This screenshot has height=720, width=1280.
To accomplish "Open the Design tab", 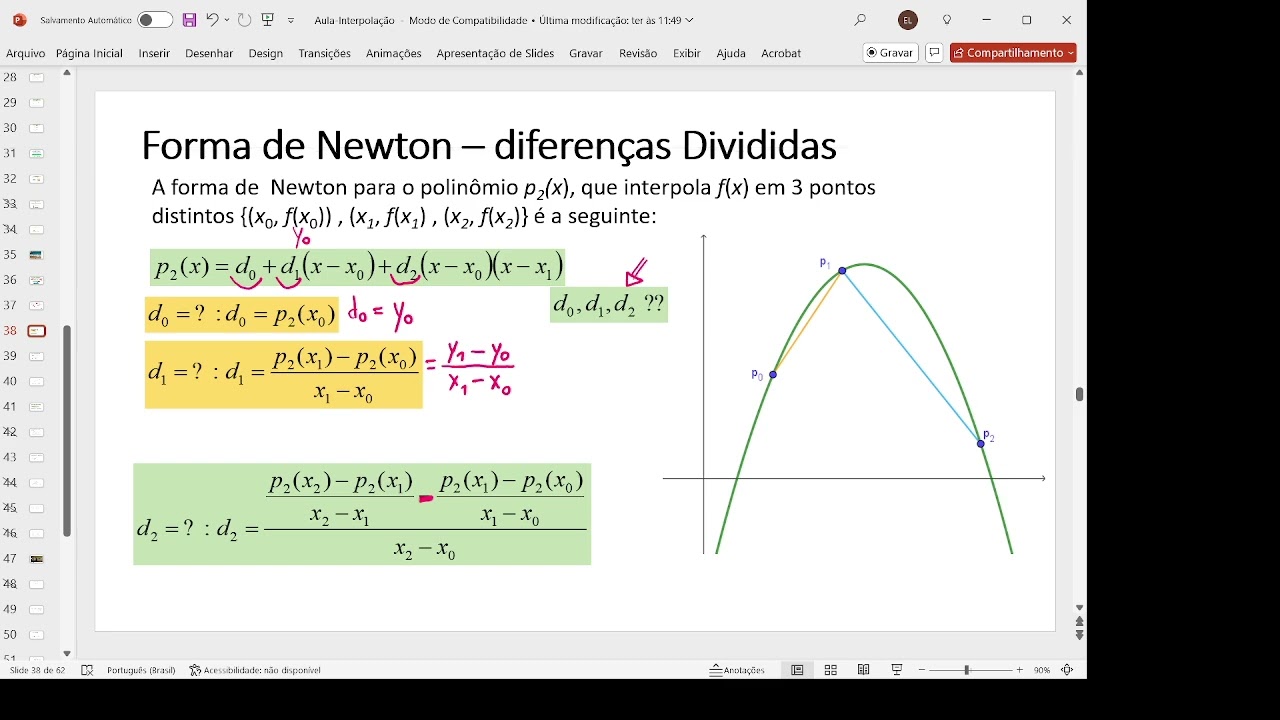I will click(266, 53).
